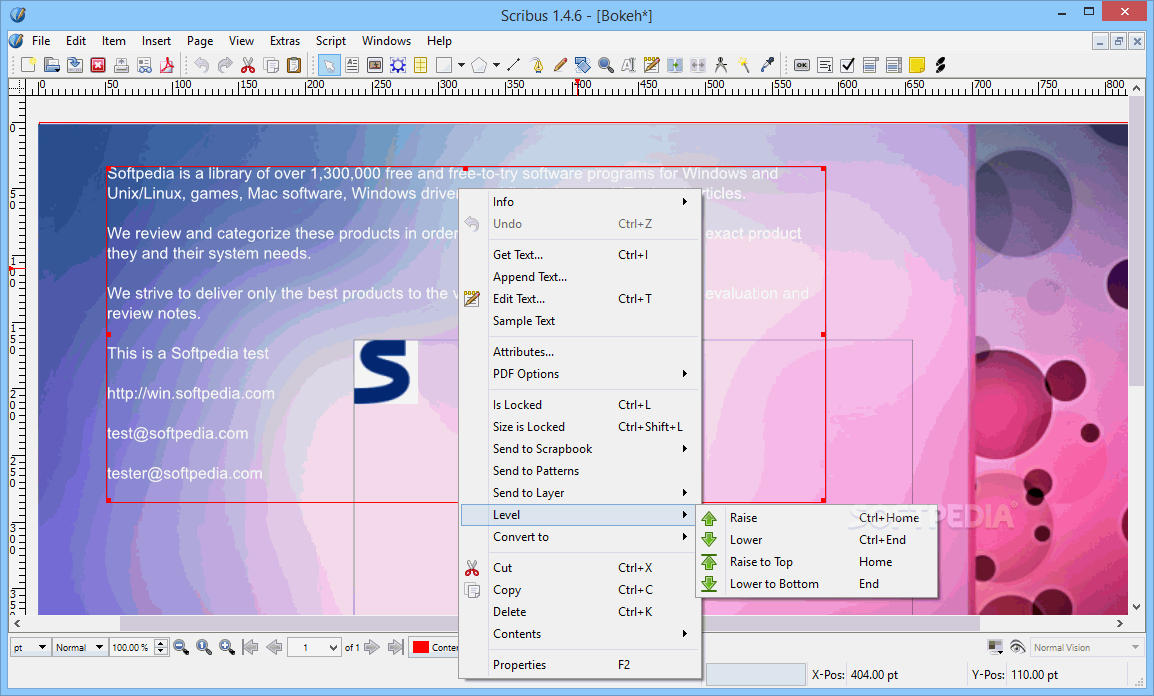
Task: Open the Normal Vision dropdown
Action: tap(1087, 647)
